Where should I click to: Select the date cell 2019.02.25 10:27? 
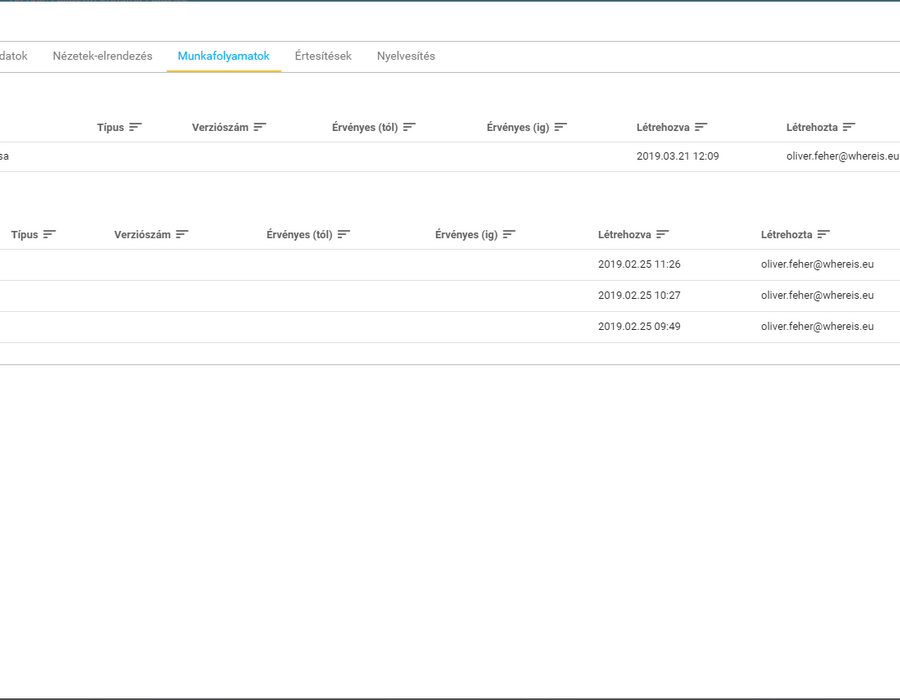(639, 295)
